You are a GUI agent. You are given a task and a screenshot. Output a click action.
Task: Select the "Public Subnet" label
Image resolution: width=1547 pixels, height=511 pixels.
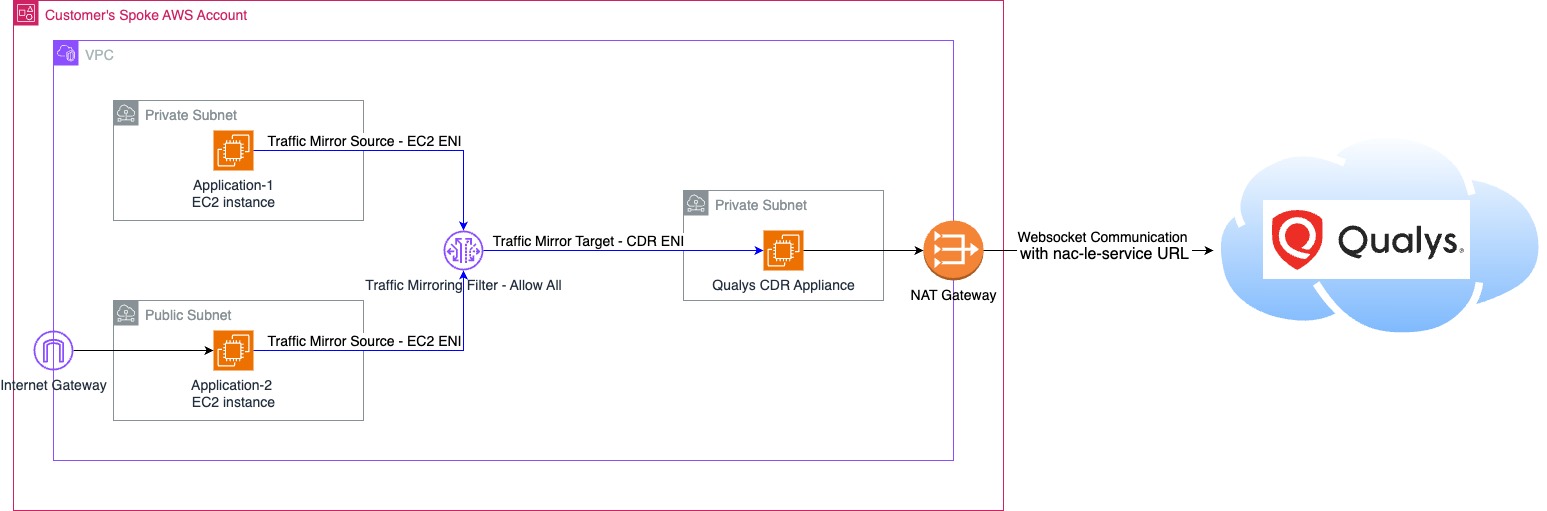(188, 315)
